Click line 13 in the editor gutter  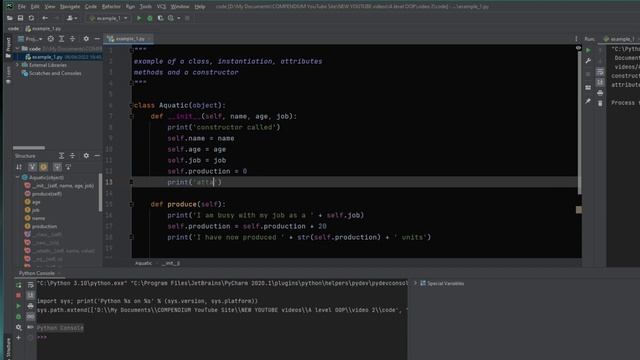point(109,182)
